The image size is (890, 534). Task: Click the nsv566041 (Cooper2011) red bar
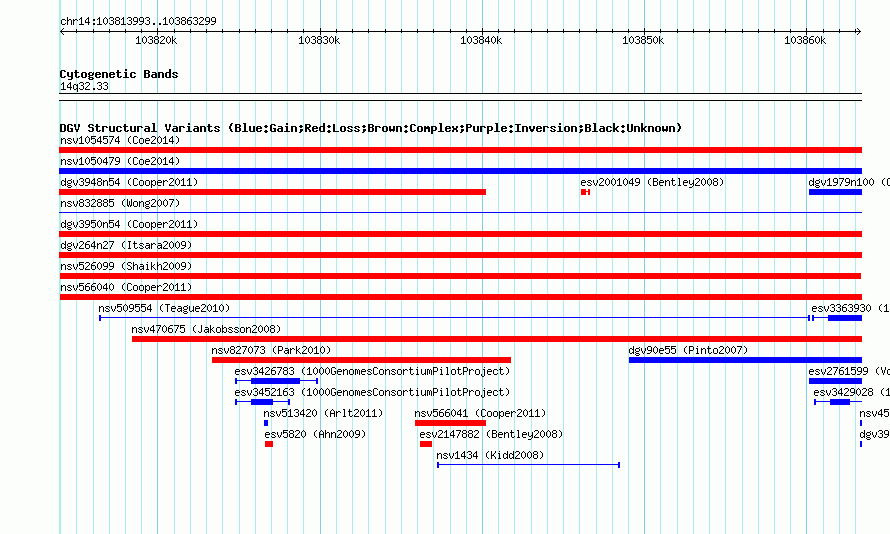pos(450,423)
